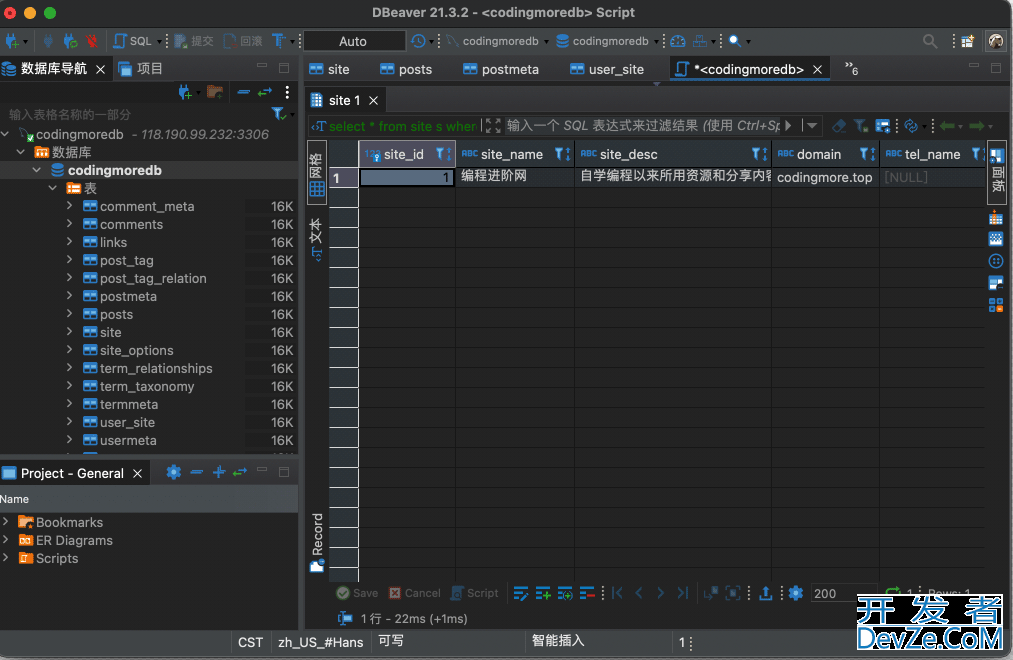Viewport: 1013px width, 660px height.
Task: Expand the ER Diagrams folder
Action: 5,540
